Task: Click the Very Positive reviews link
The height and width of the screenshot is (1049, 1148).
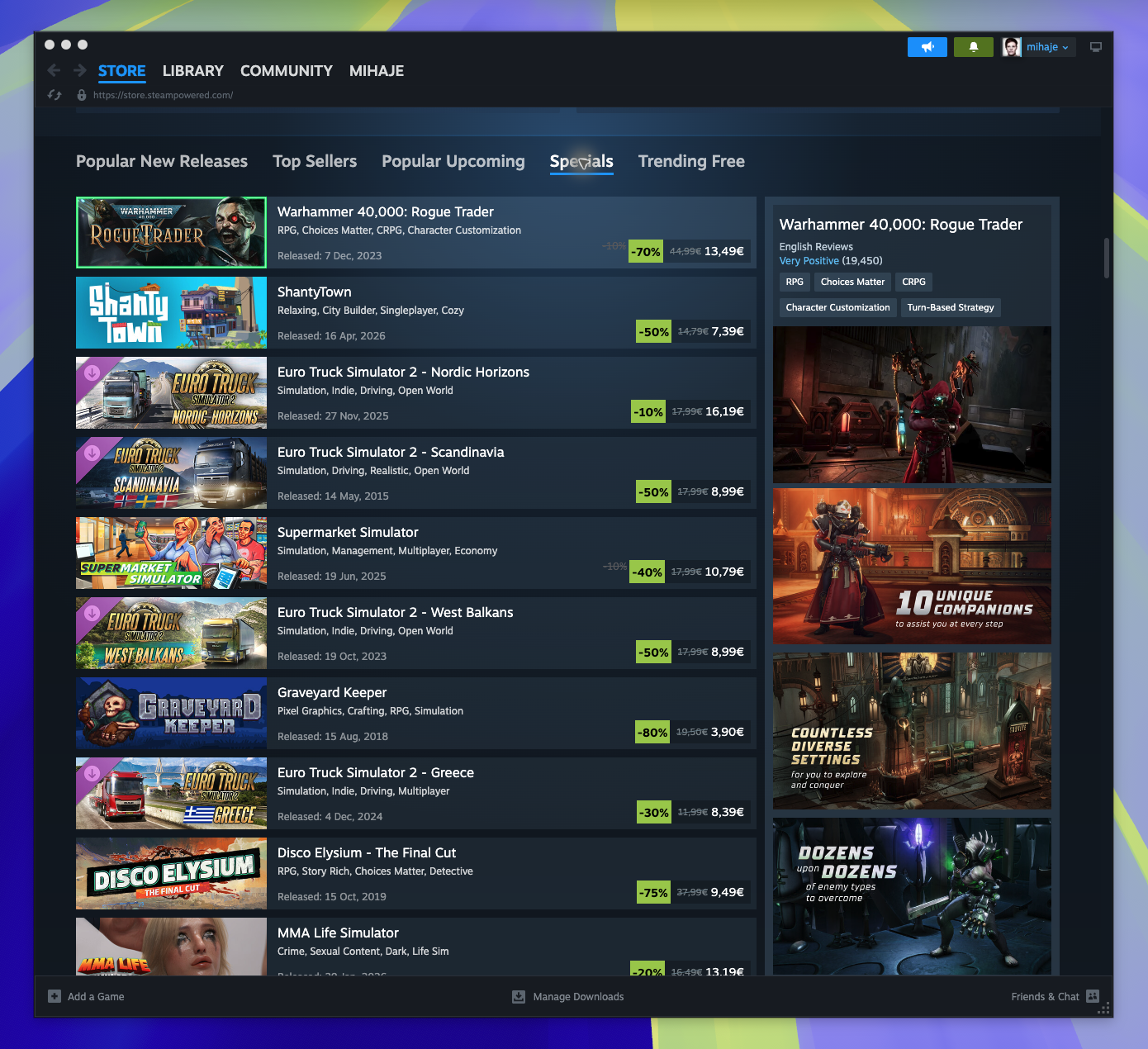Action: [809, 261]
